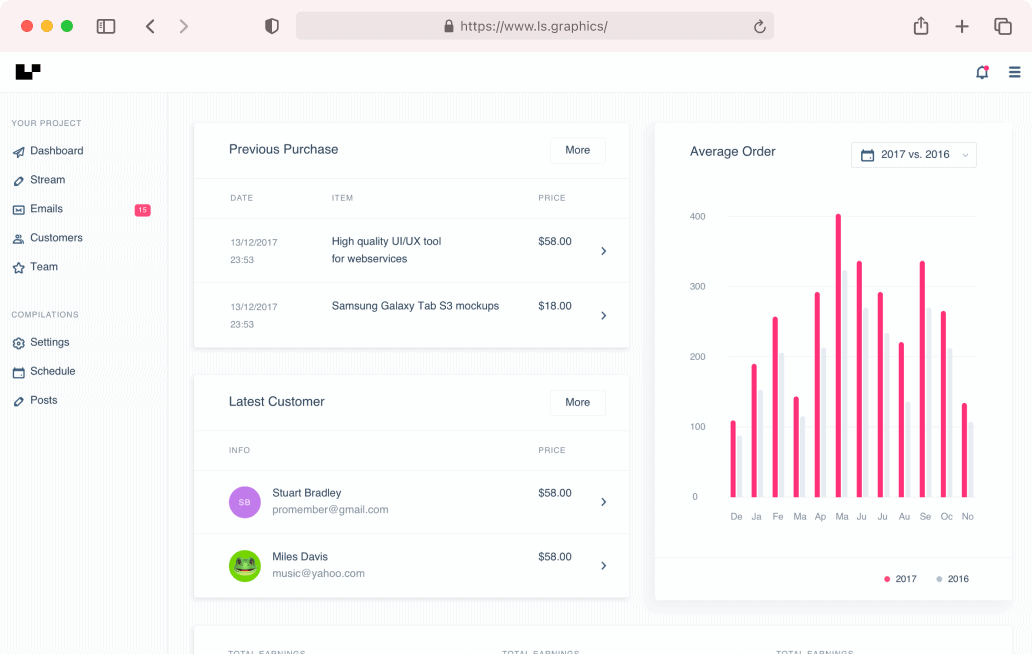Click the Miles Davis name

[300, 557]
